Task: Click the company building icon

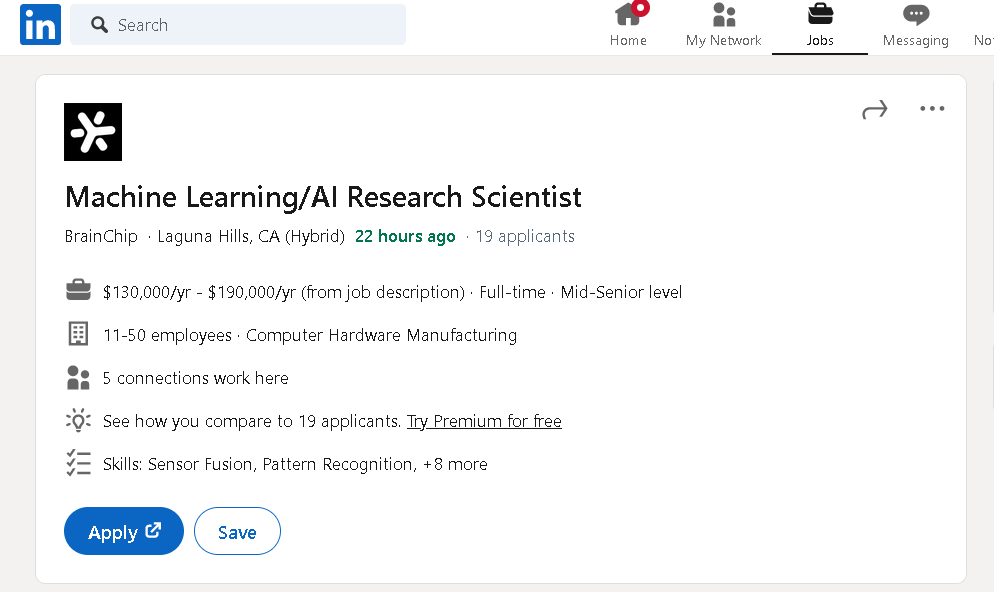Action: 78,335
